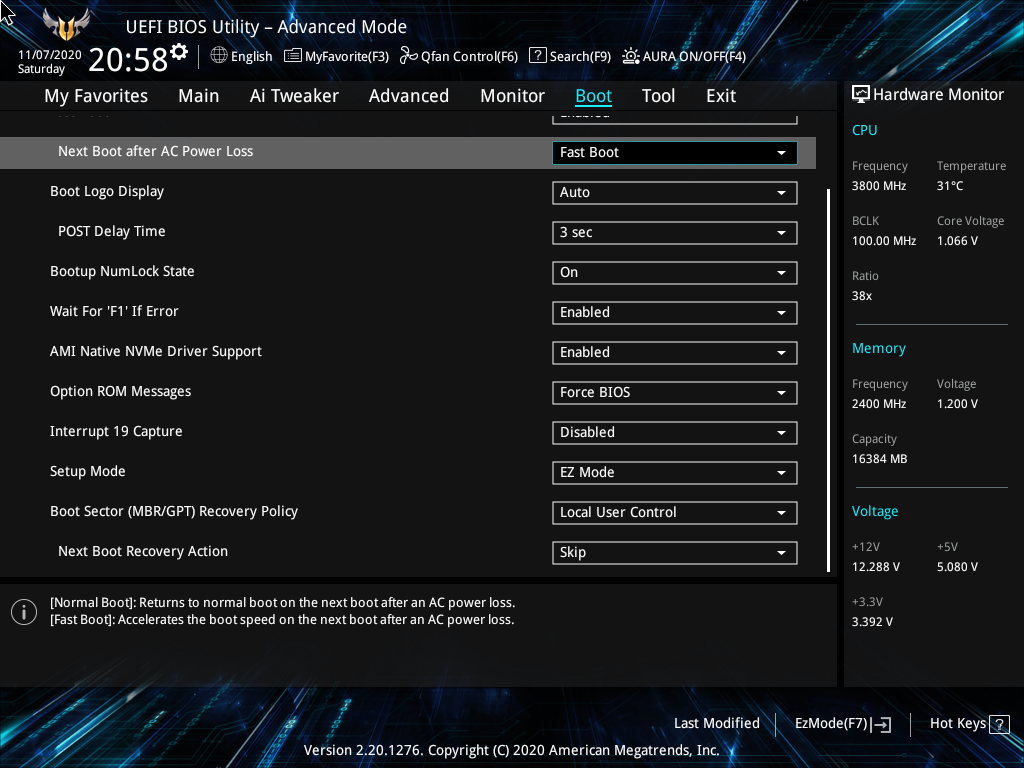
Task: Open MyFavorite(F3) menu
Action: tap(336, 56)
